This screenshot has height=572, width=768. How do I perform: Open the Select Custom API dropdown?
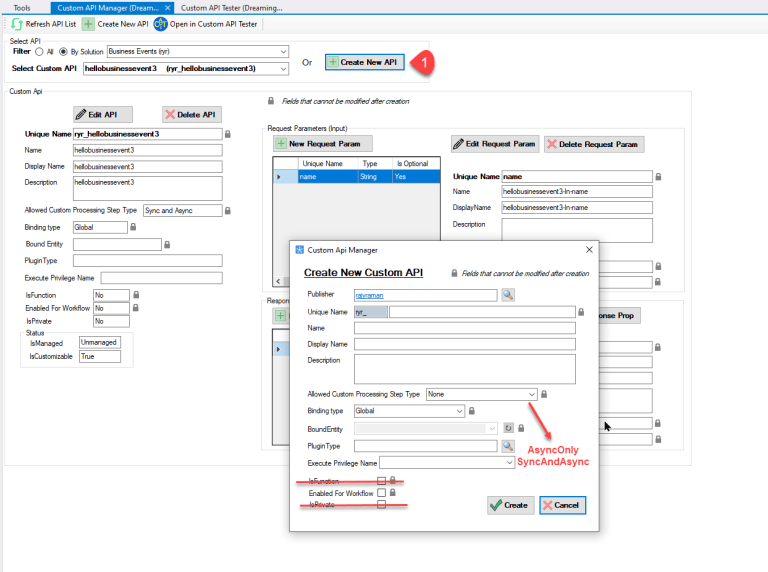click(x=283, y=69)
